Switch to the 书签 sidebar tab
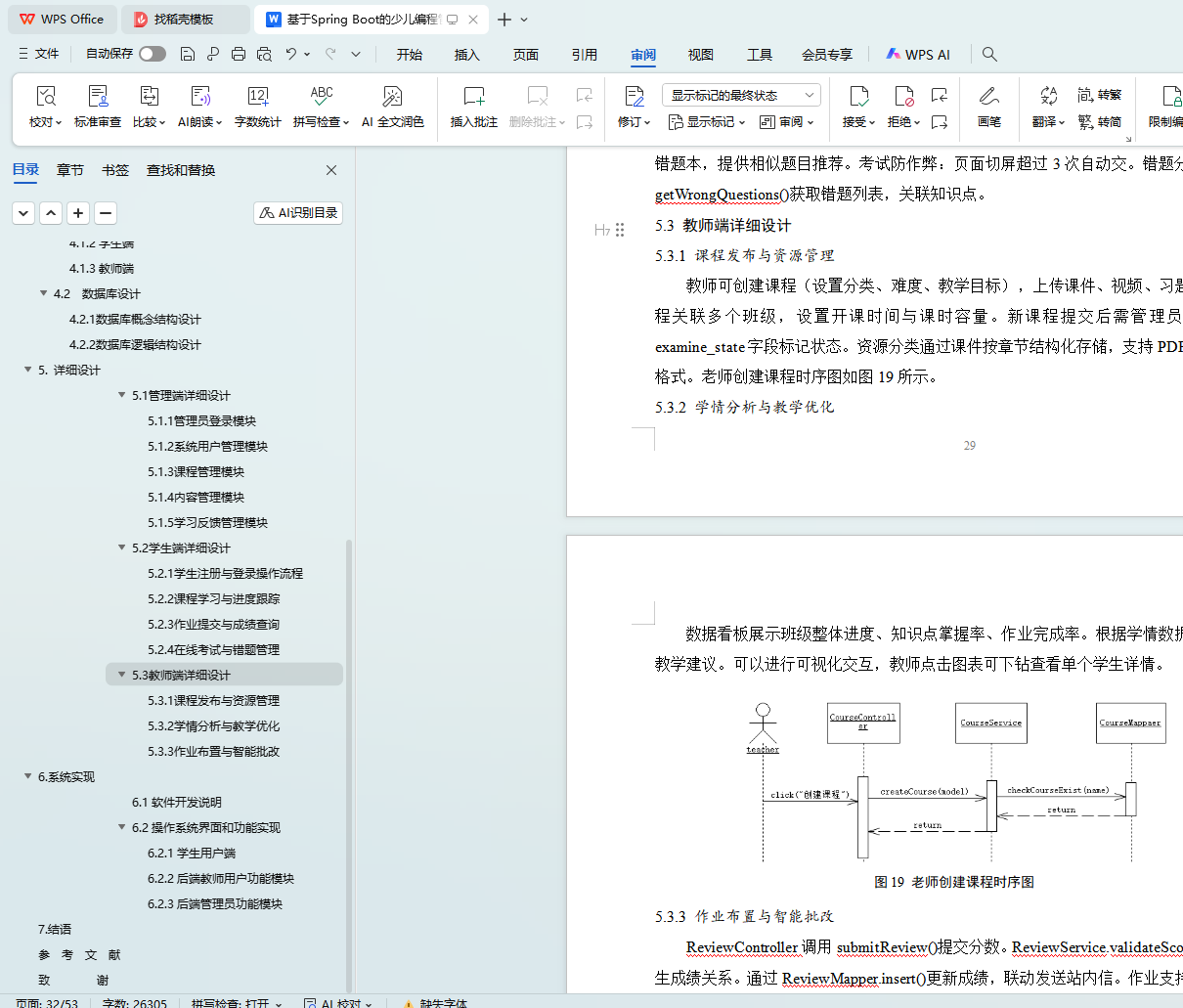This screenshot has height=1008, width=1183. click(115, 170)
